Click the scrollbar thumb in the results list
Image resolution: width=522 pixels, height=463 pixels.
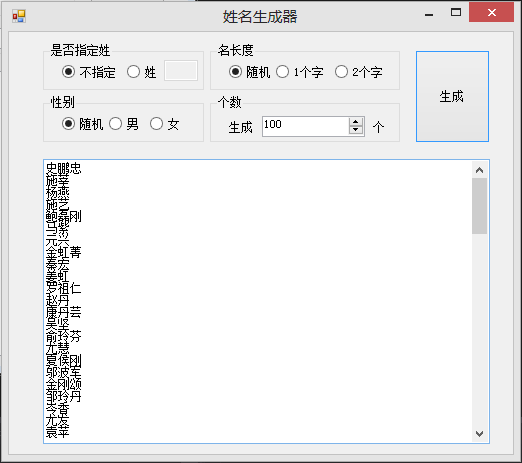(x=479, y=206)
